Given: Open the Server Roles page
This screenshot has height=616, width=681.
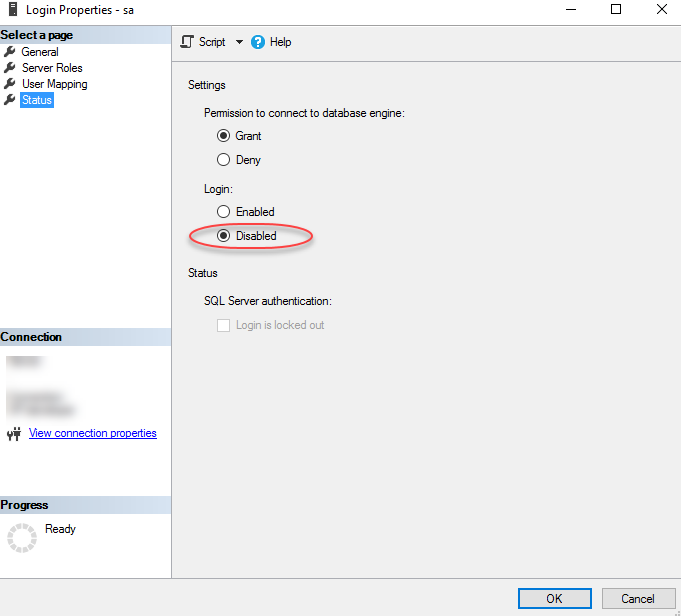Looking at the screenshot, I should [x=52, y=68].
